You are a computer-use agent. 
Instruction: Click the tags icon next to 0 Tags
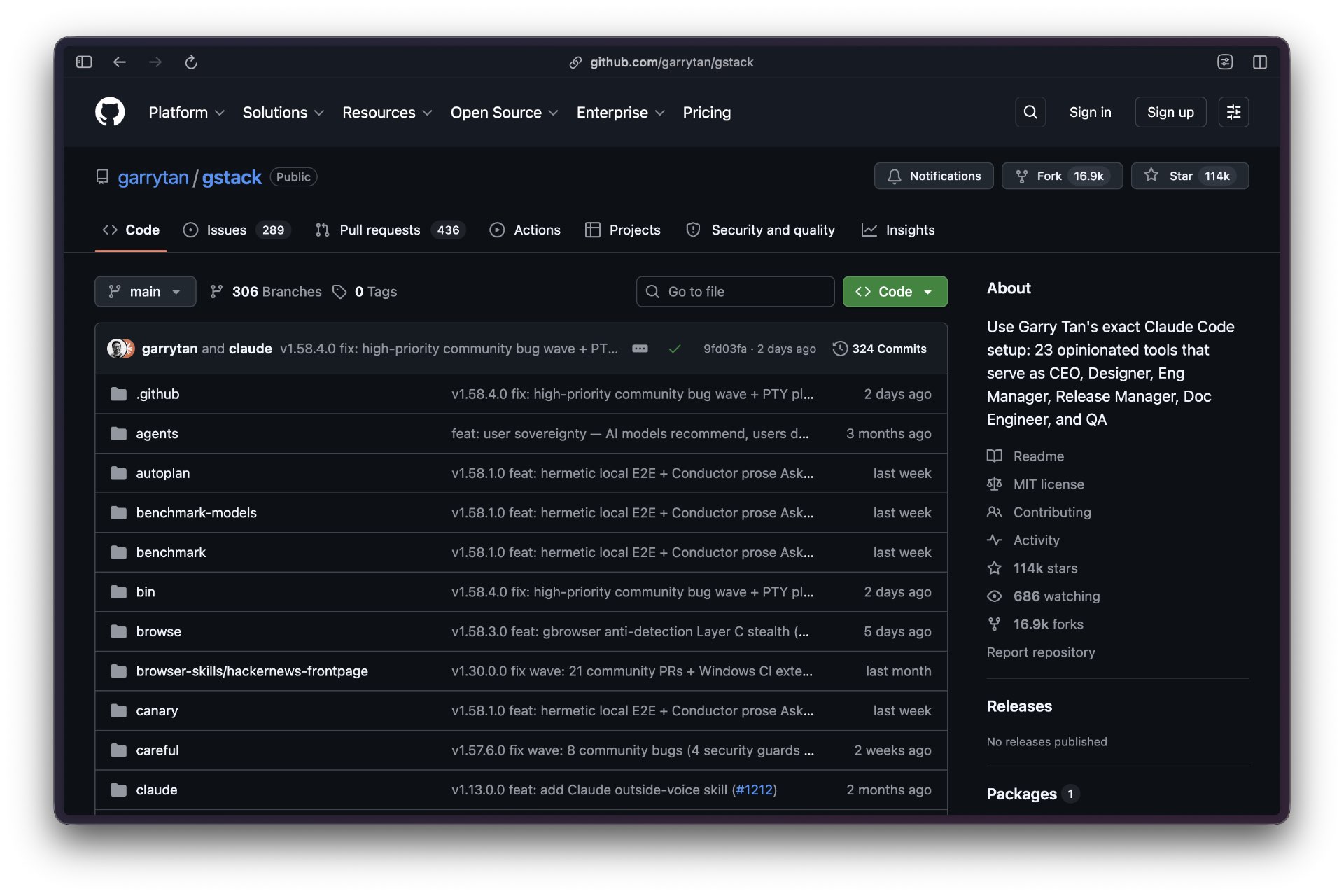[339, 292]
